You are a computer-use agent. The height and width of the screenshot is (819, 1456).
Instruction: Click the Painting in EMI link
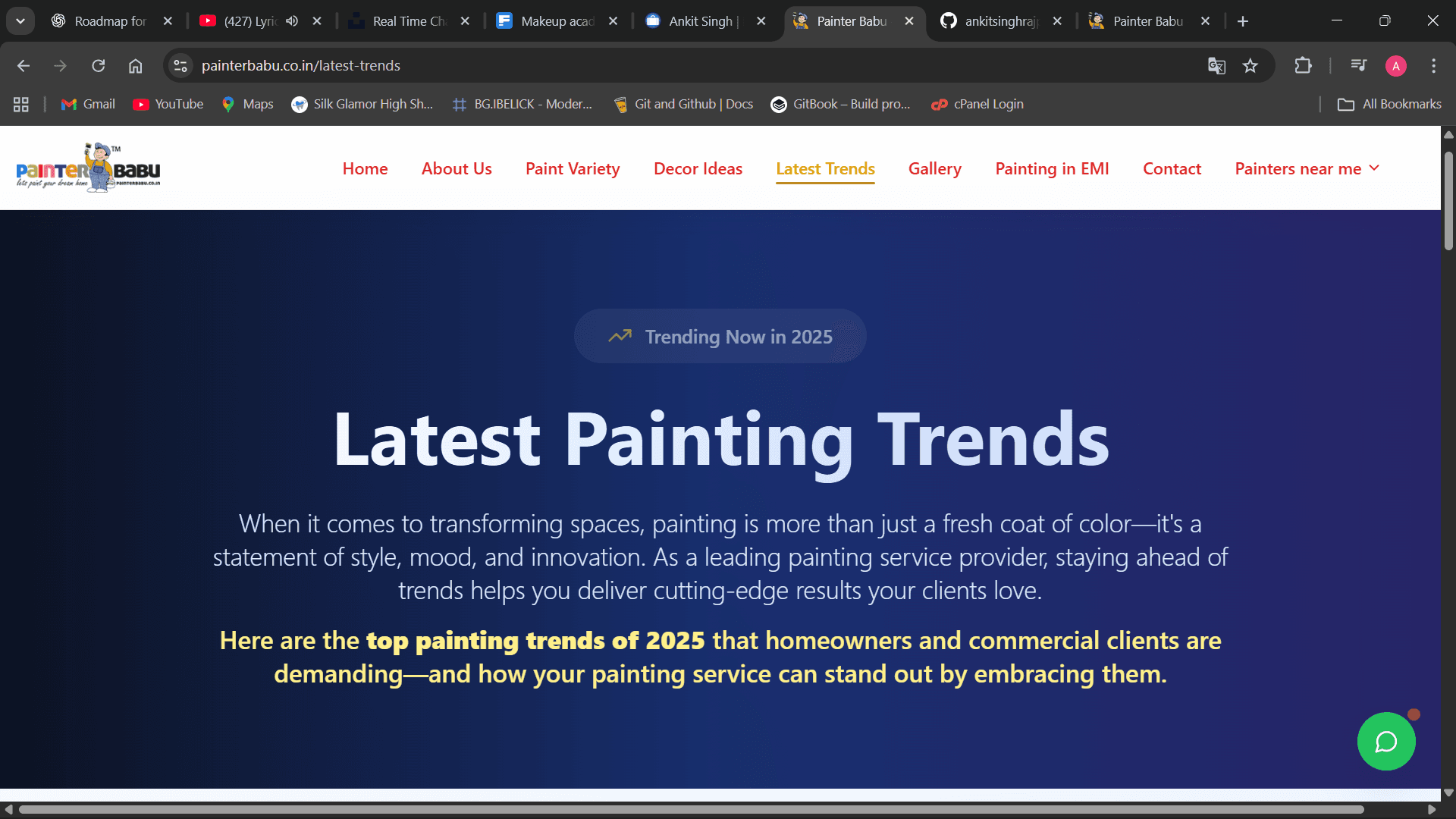(x=1052, y=168)
